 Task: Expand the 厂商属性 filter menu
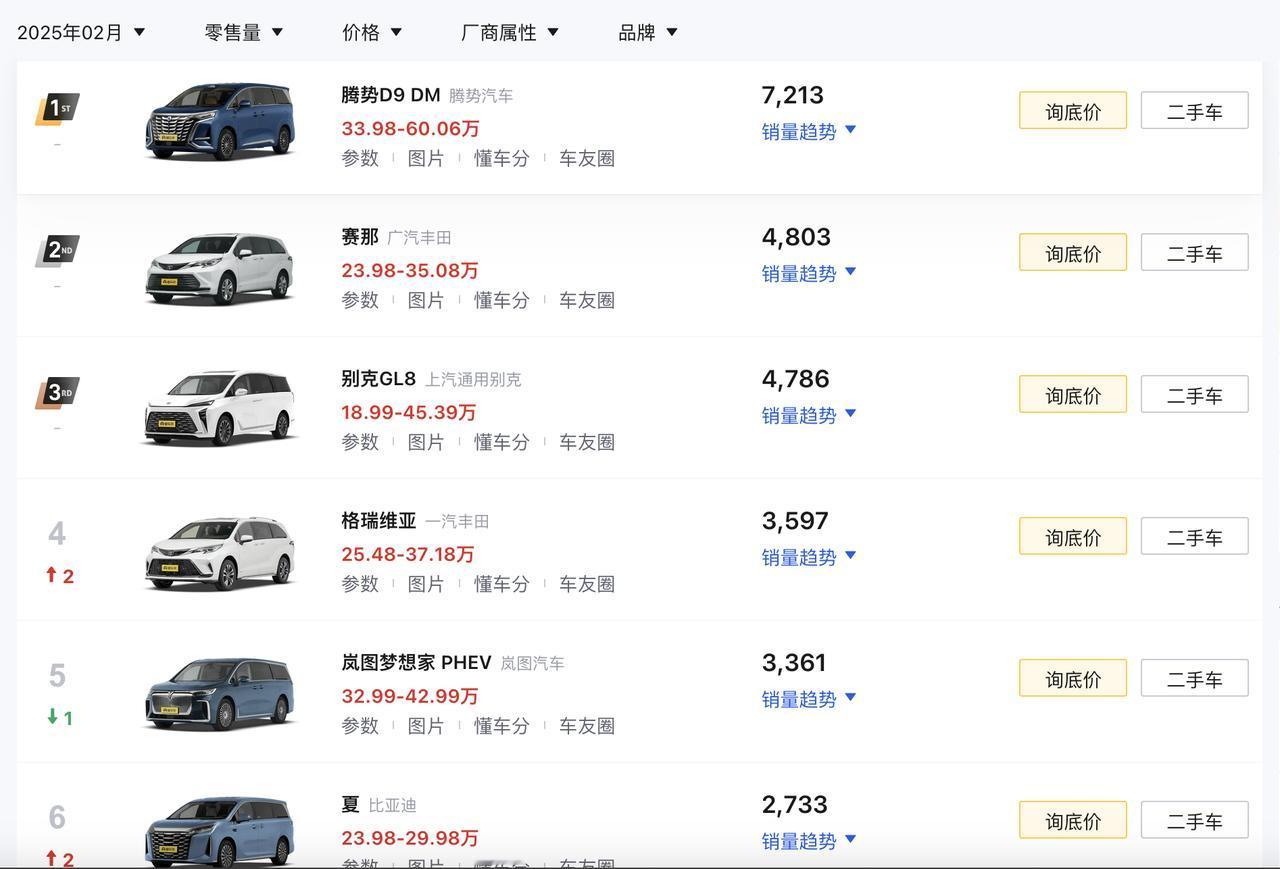point(510,32)
